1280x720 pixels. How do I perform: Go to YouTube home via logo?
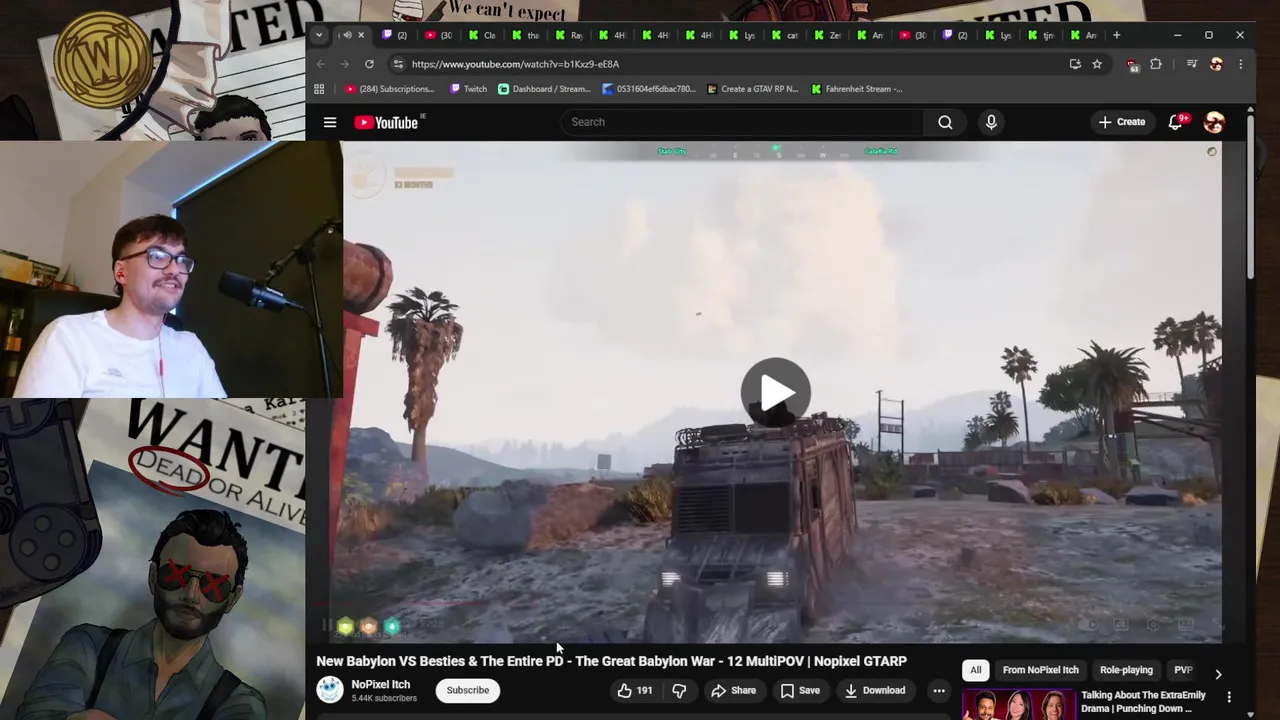click(x=389, y=122)
